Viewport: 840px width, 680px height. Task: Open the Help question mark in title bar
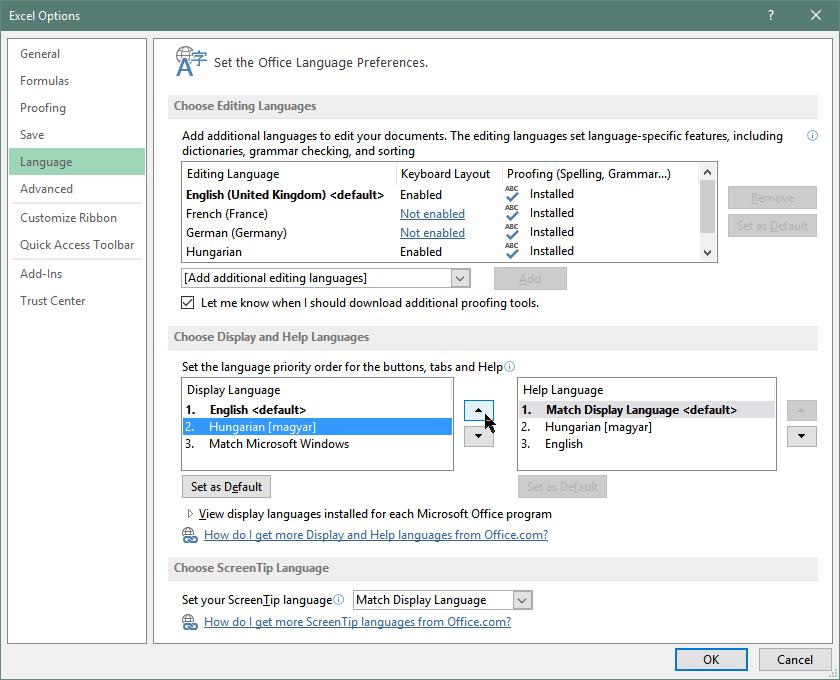(771, 15)
